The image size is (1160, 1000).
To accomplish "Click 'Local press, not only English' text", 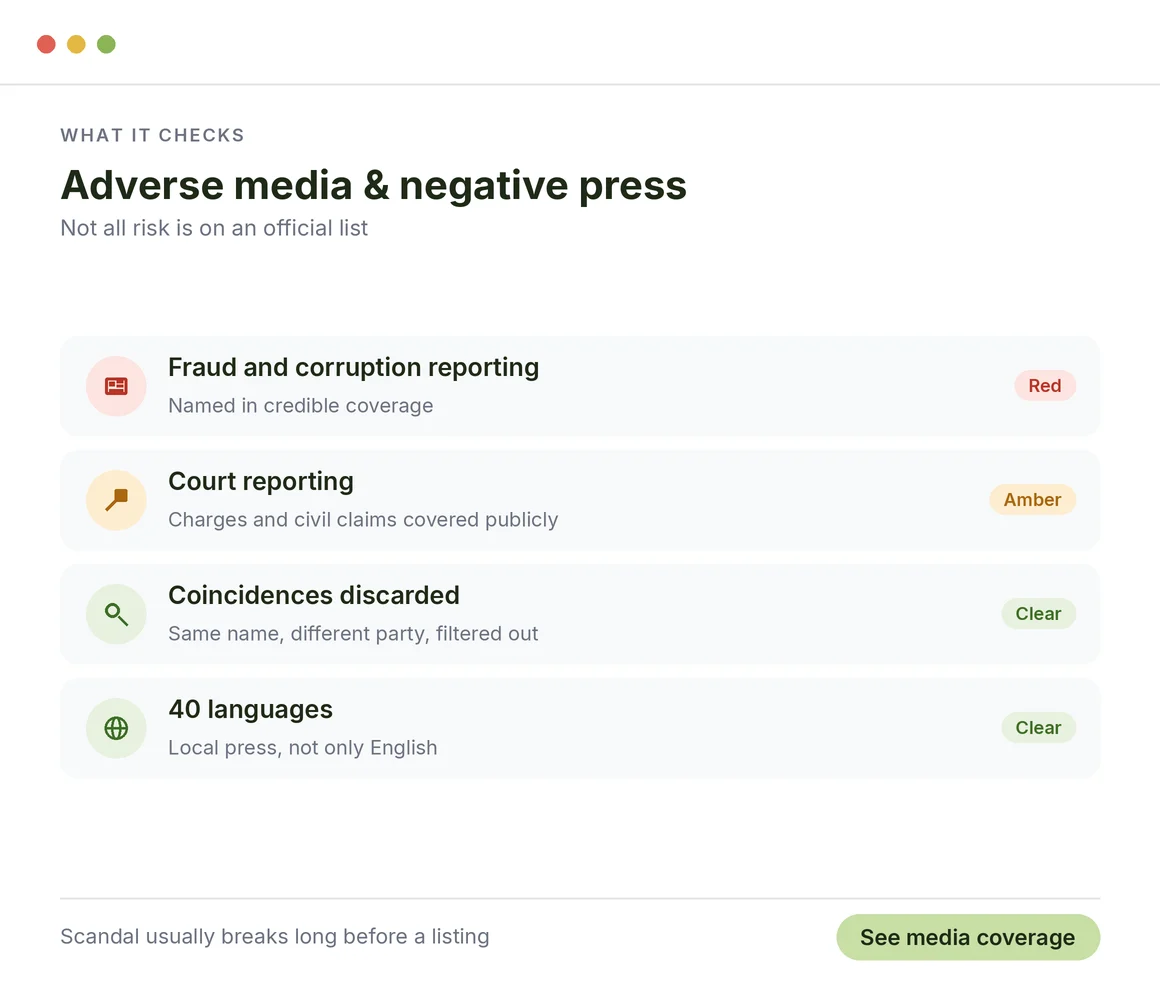I will 303,748.
